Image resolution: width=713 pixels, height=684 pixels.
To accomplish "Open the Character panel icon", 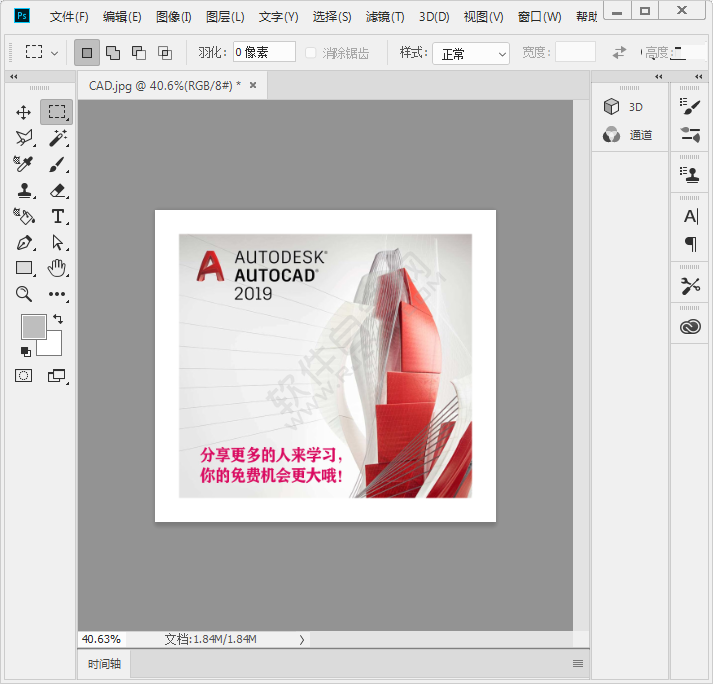I will pos(691,216).
